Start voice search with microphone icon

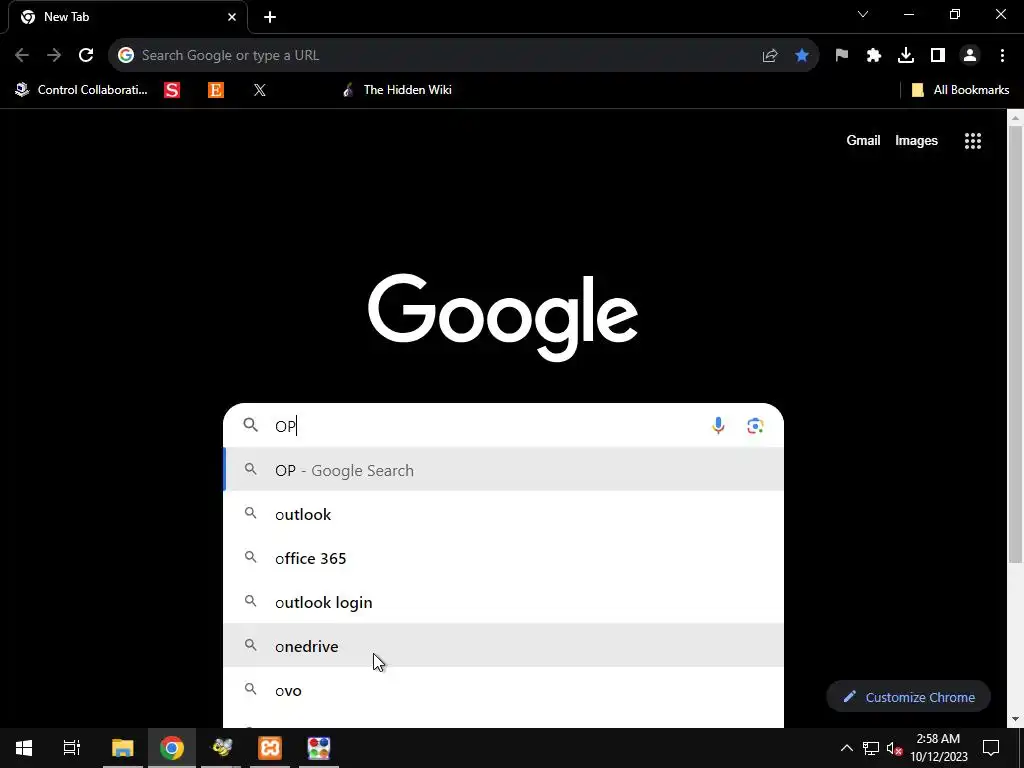718,426
